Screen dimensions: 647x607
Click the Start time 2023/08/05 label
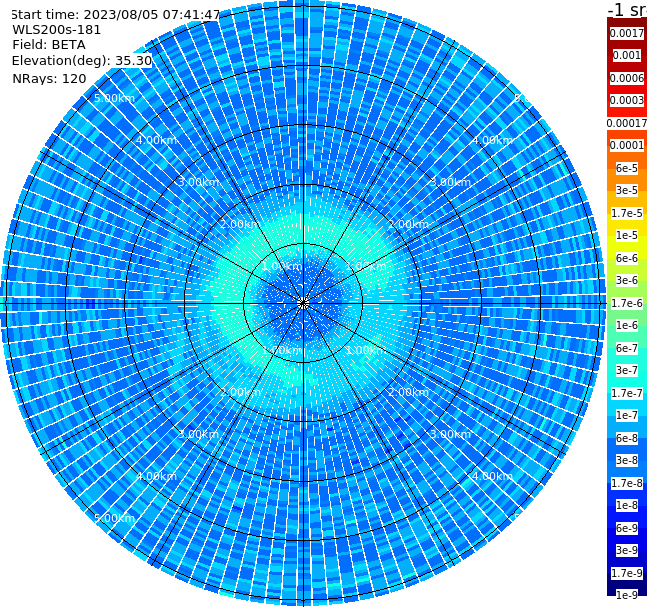[x=115, y=15]
